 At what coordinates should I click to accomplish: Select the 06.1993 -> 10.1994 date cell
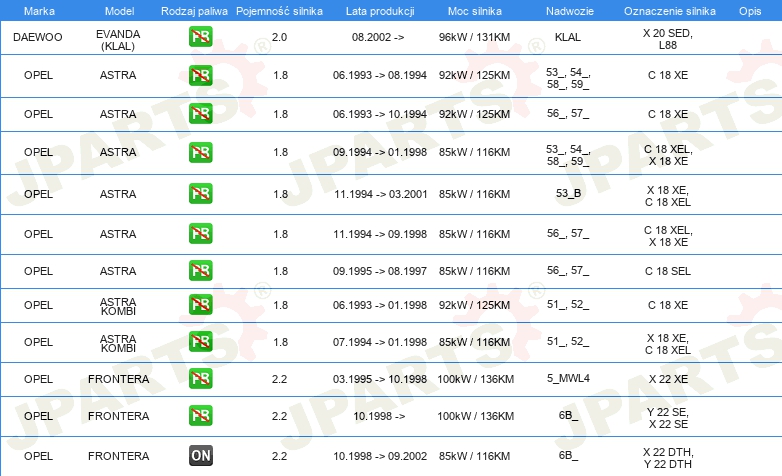tap(380, 114)
